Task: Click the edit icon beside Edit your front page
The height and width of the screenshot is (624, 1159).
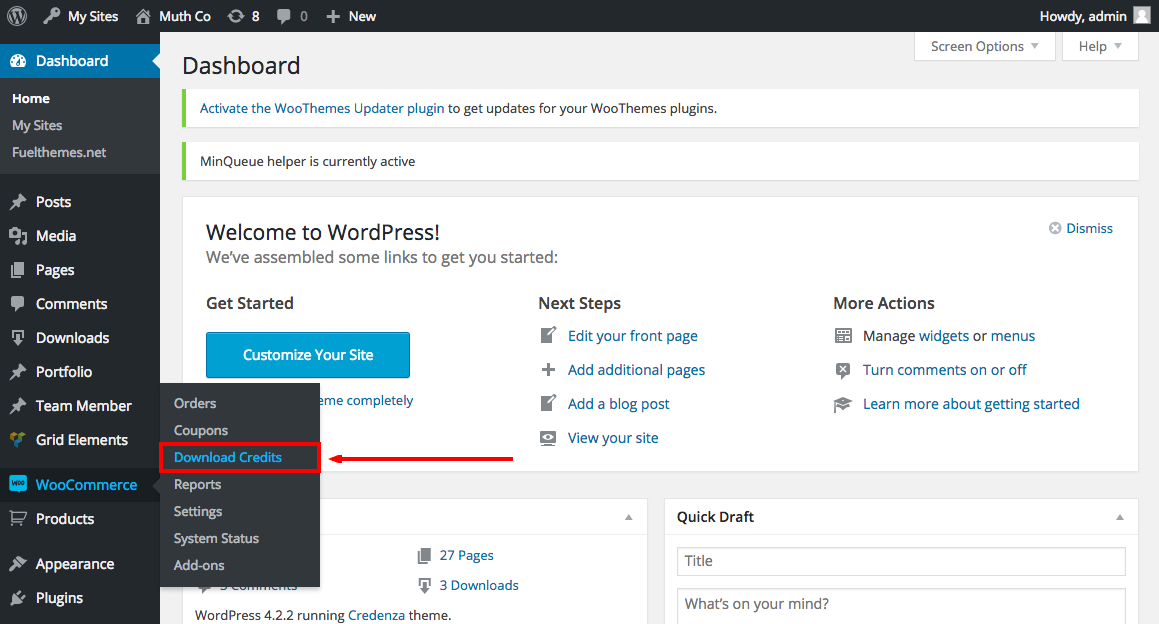Action: coord(548,336)
